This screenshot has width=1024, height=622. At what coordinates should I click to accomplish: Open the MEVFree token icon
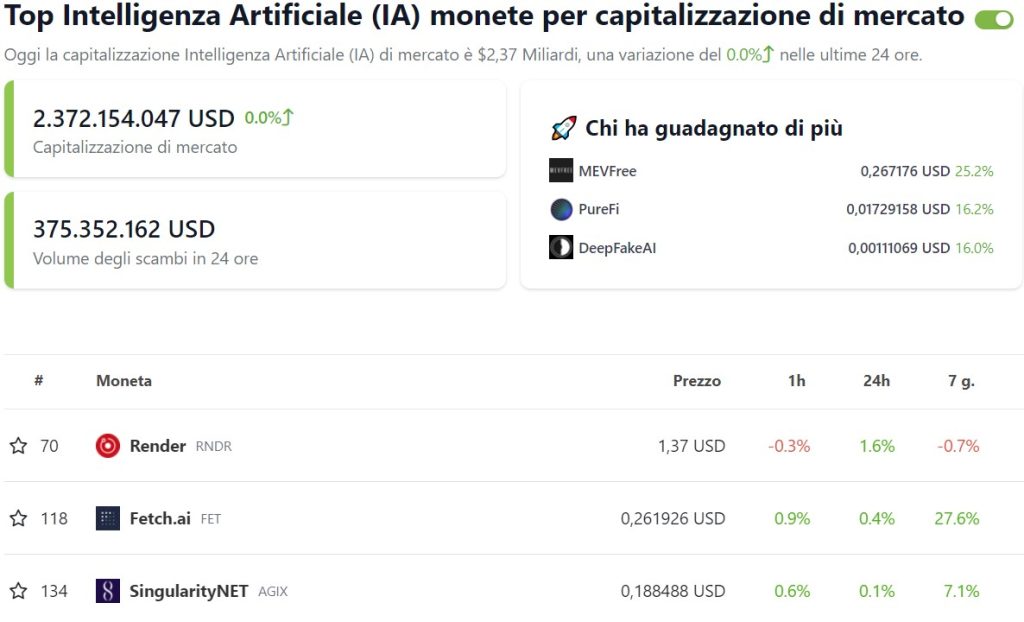[561, 171]
